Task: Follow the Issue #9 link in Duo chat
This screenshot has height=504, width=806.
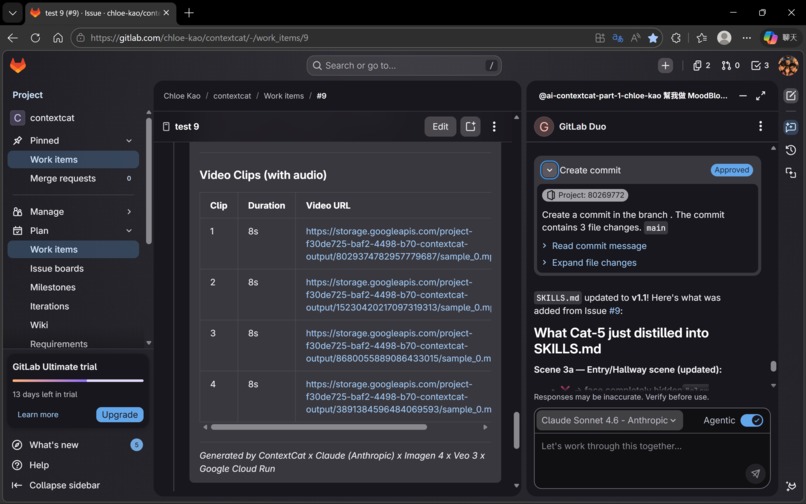Action: click(x=615, y=311)
